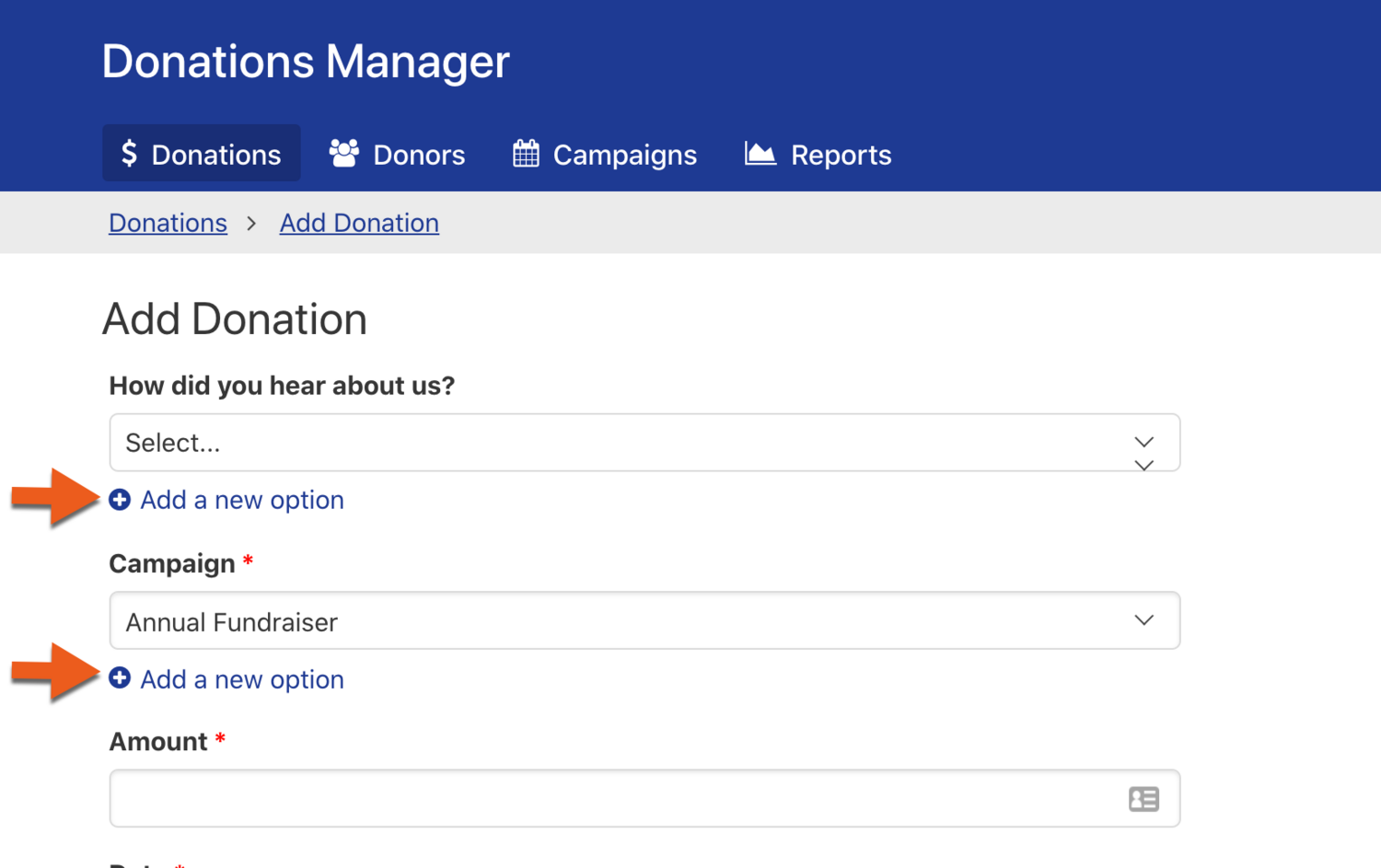Open the Reports tab

[x=841, y=155]
